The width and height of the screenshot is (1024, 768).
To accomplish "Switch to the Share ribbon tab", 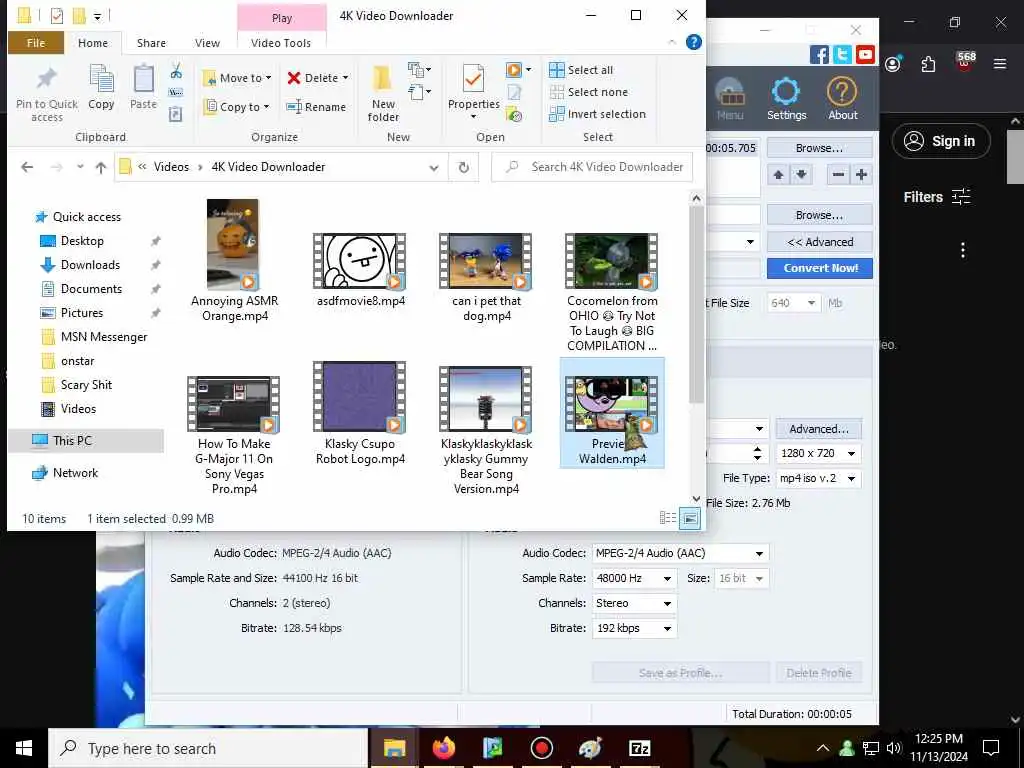I will pos(151,42).
